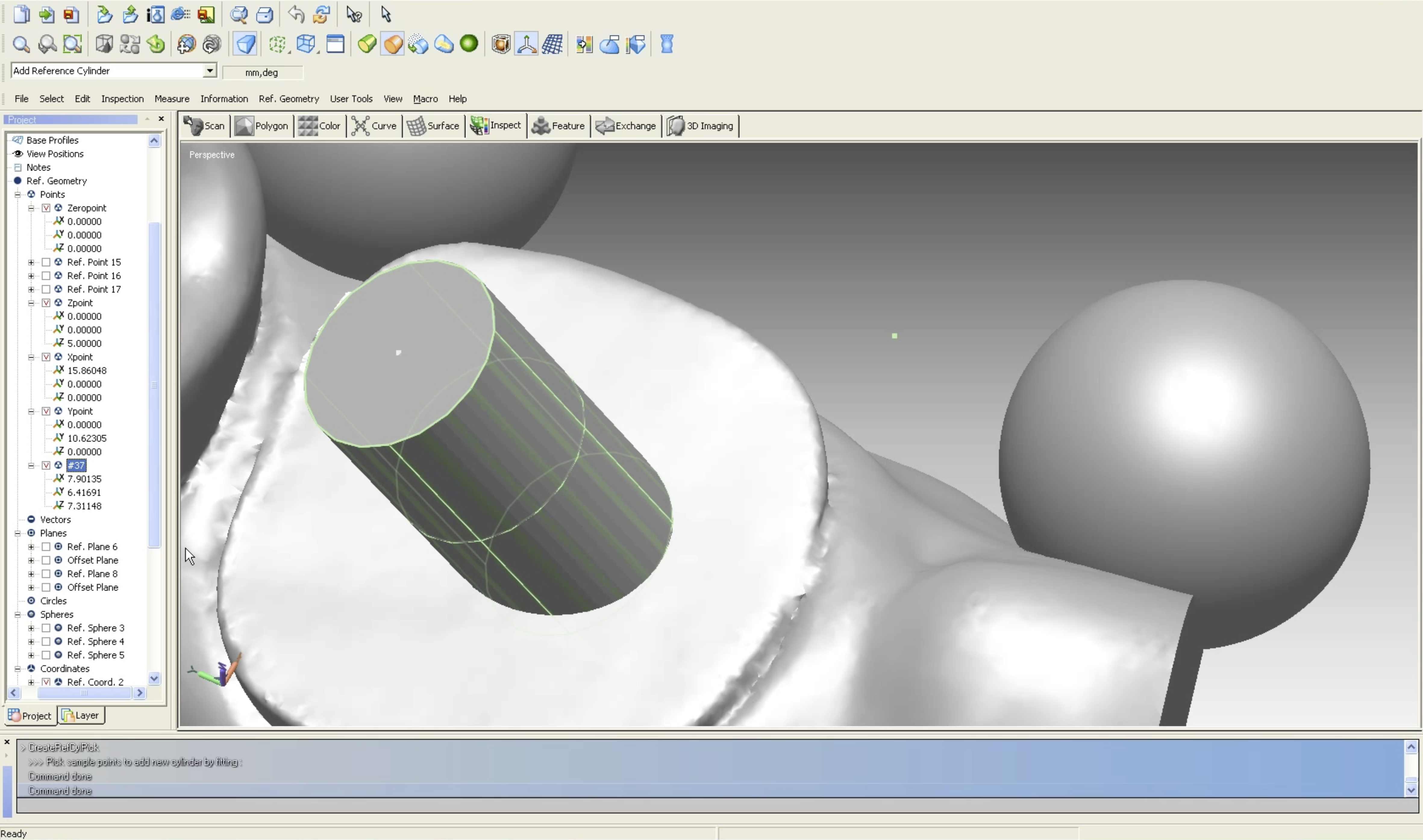Screen dimensions: 1423x840
Task: Check the Ref. Point 15 checkbox
Action: click(x=46, y=262)
